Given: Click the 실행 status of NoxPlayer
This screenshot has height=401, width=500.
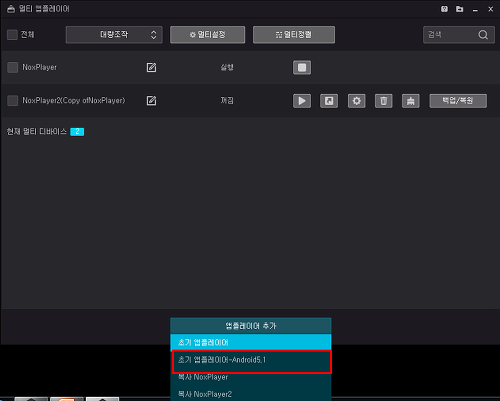Looking at the screenshot, I should click(x=227, y=67).
